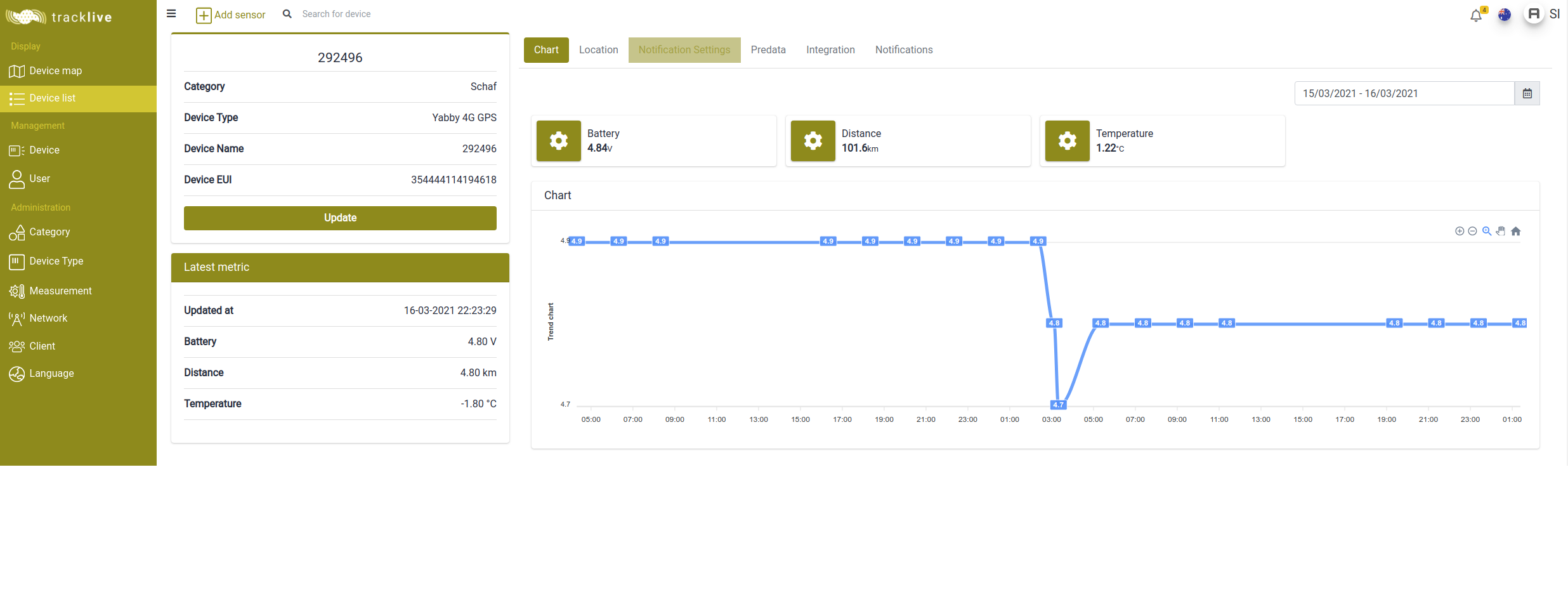Reset chart zoom with home icon

click(x=1515, y=232)
